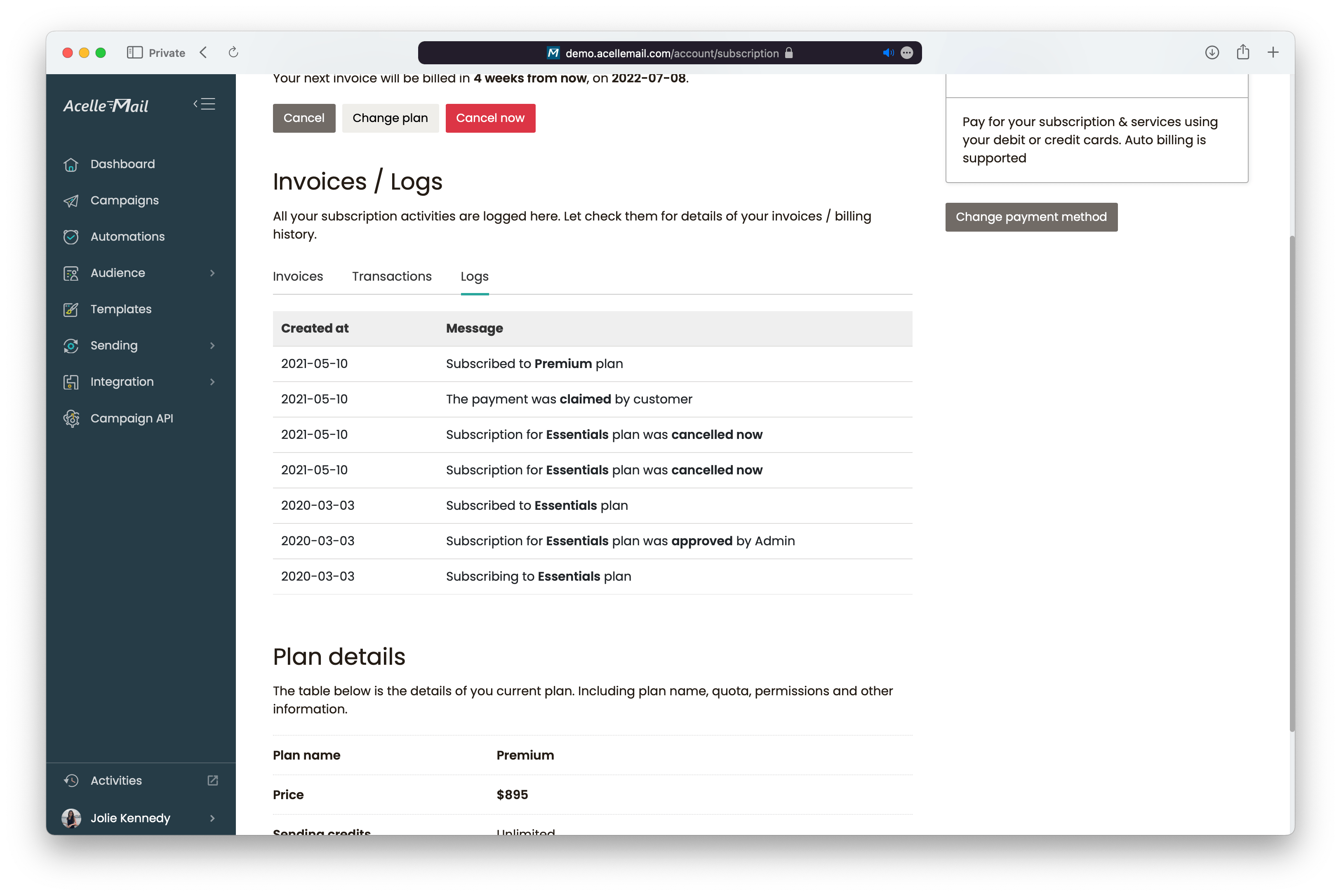Click the page vertical scrollbar
This screenshot has width=1341, height=896.
(1291, 483)
